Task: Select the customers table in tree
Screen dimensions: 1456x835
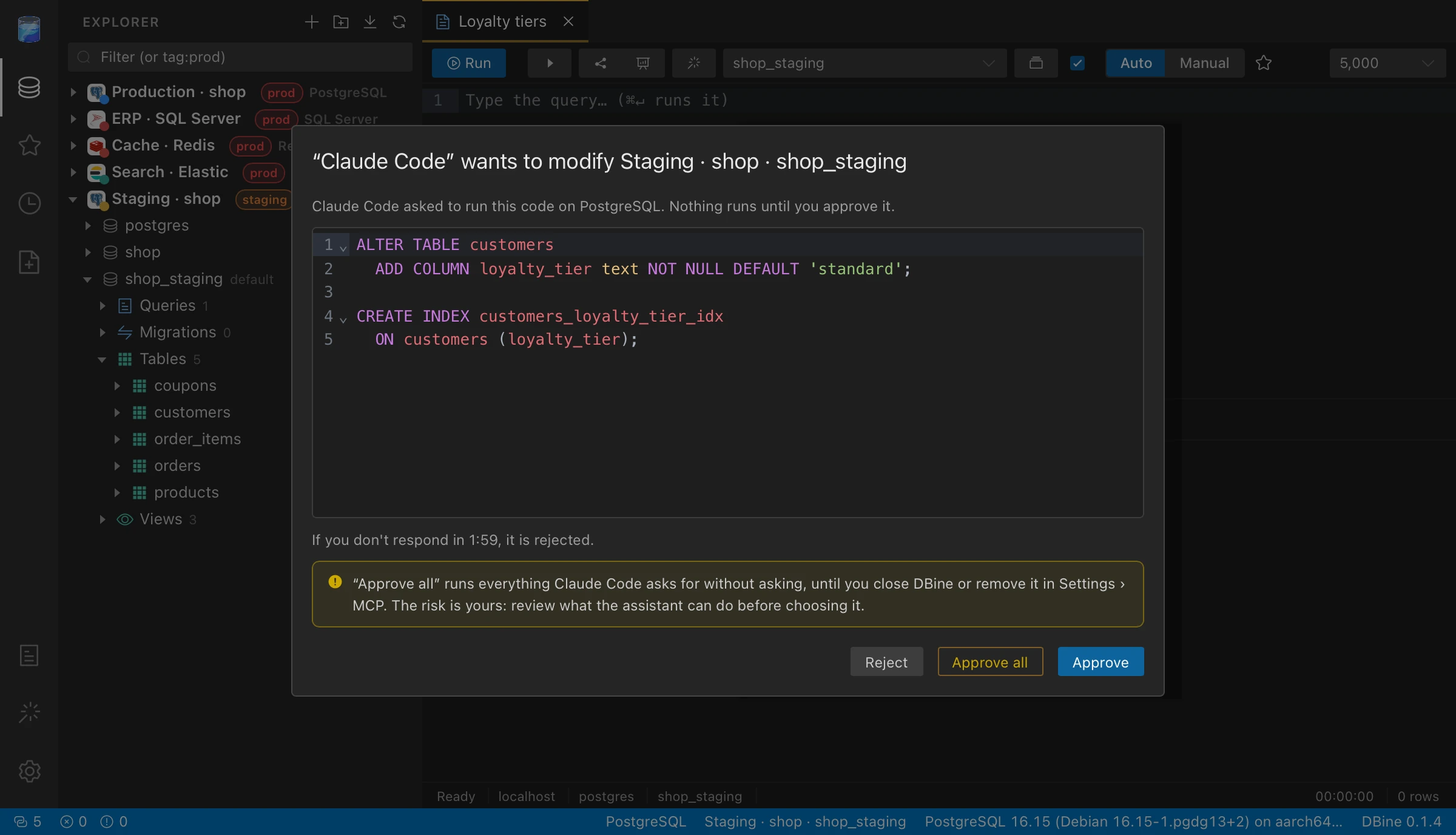Action: tap(192, 413)
